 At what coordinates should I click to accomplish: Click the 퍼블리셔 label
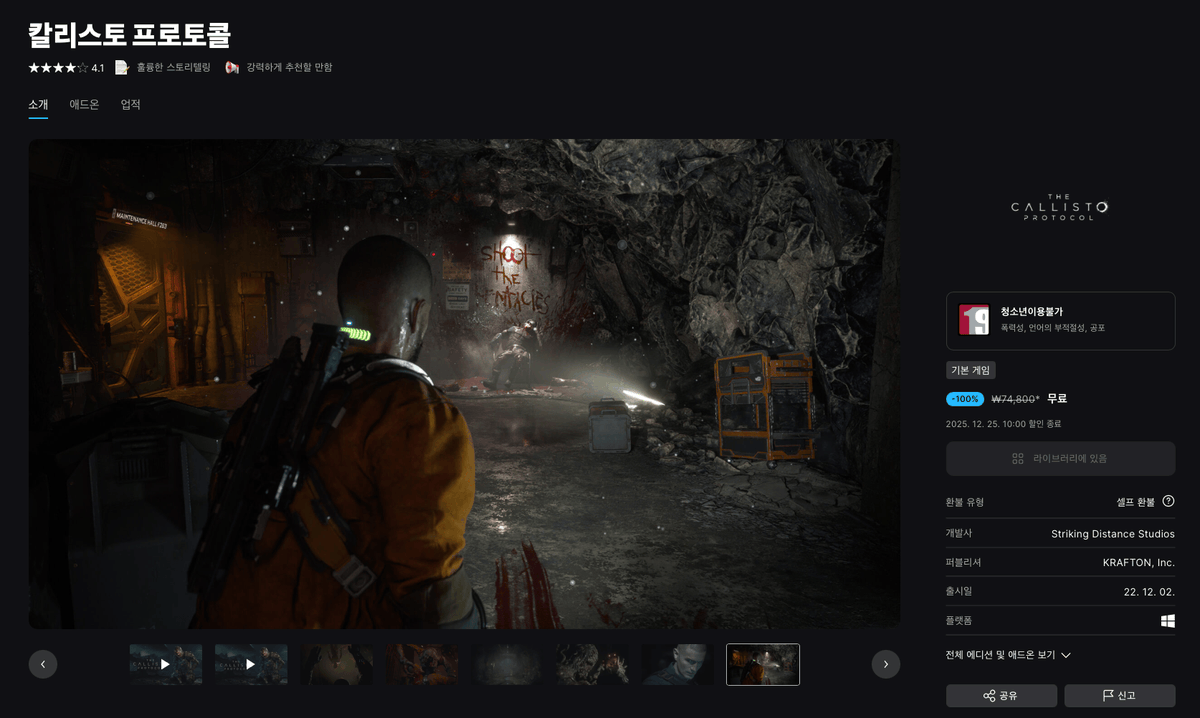pyautogui.click(x=963, y=563)
